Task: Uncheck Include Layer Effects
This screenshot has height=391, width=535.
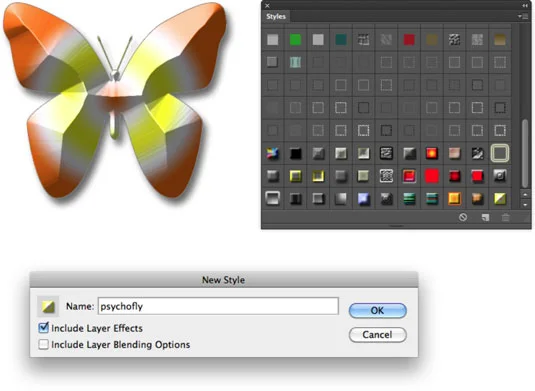Action: point(43,328)
